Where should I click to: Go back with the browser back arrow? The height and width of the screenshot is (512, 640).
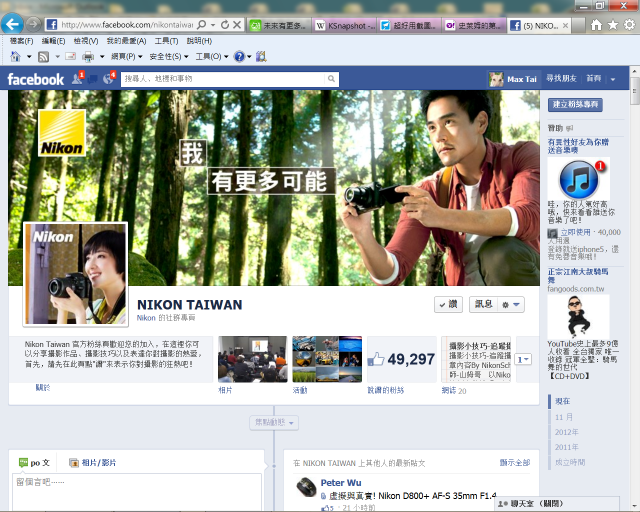(x=12, y=24)
